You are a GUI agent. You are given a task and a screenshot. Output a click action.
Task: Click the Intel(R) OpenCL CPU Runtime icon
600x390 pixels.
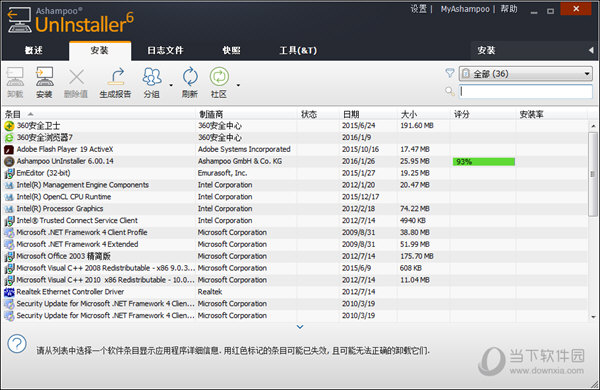tap(9, 197)
